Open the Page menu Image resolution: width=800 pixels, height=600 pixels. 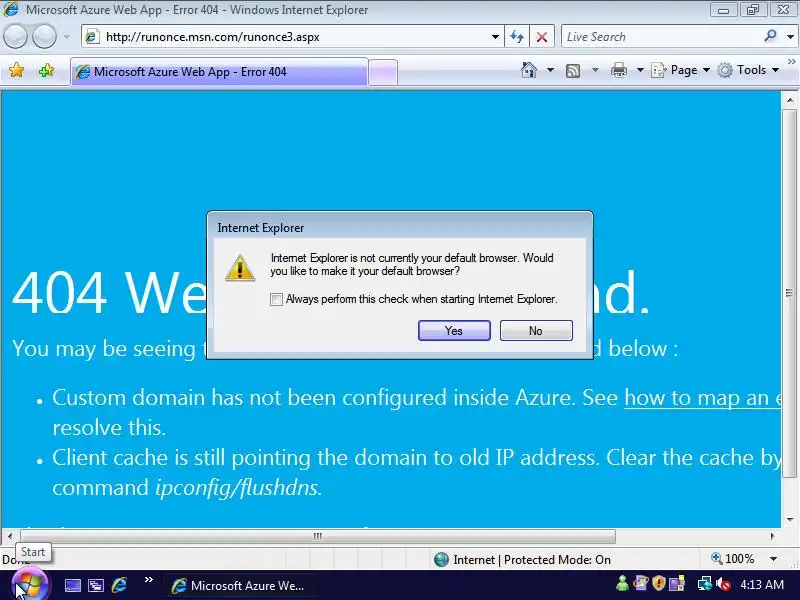681,70
